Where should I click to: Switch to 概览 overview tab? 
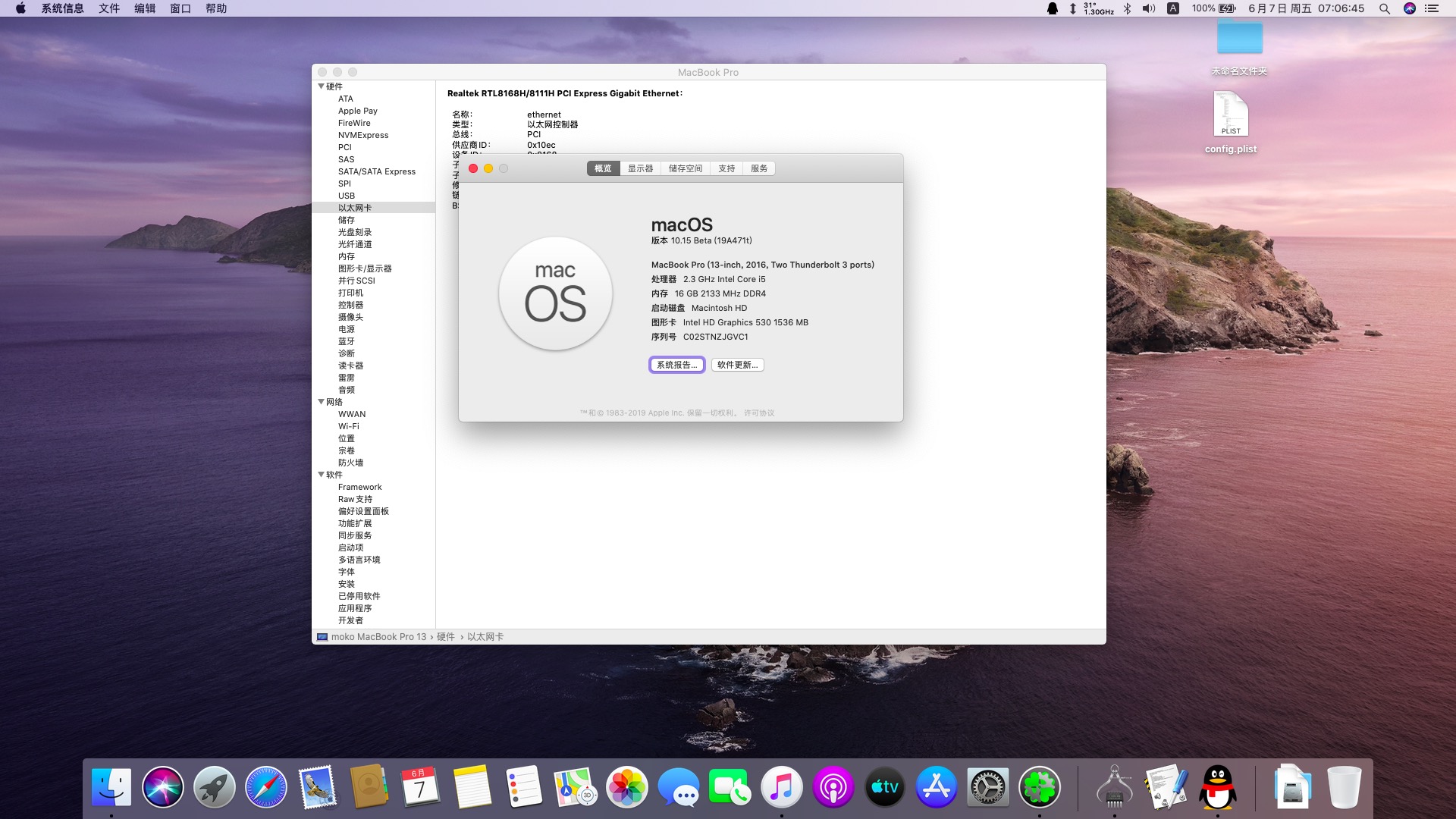603,168
